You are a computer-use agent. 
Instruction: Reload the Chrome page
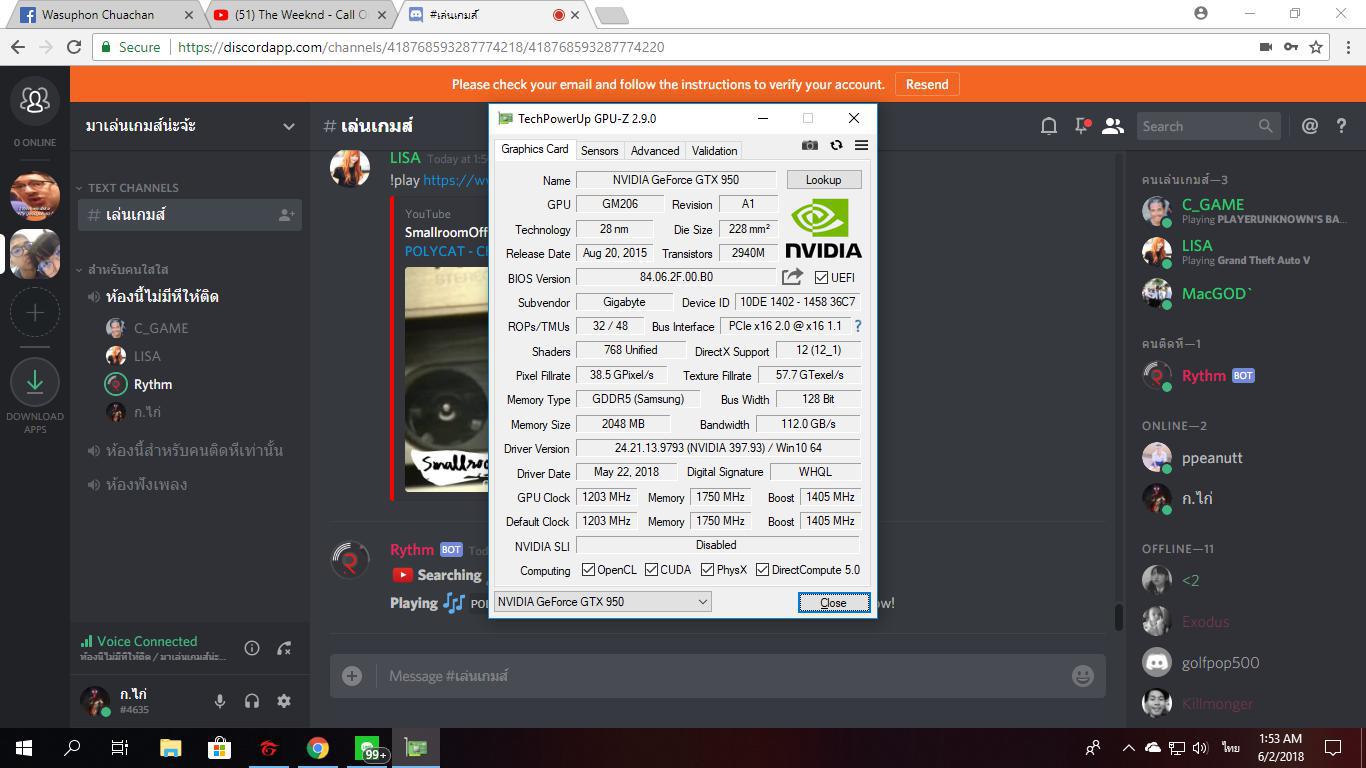[x=73, y=47]
